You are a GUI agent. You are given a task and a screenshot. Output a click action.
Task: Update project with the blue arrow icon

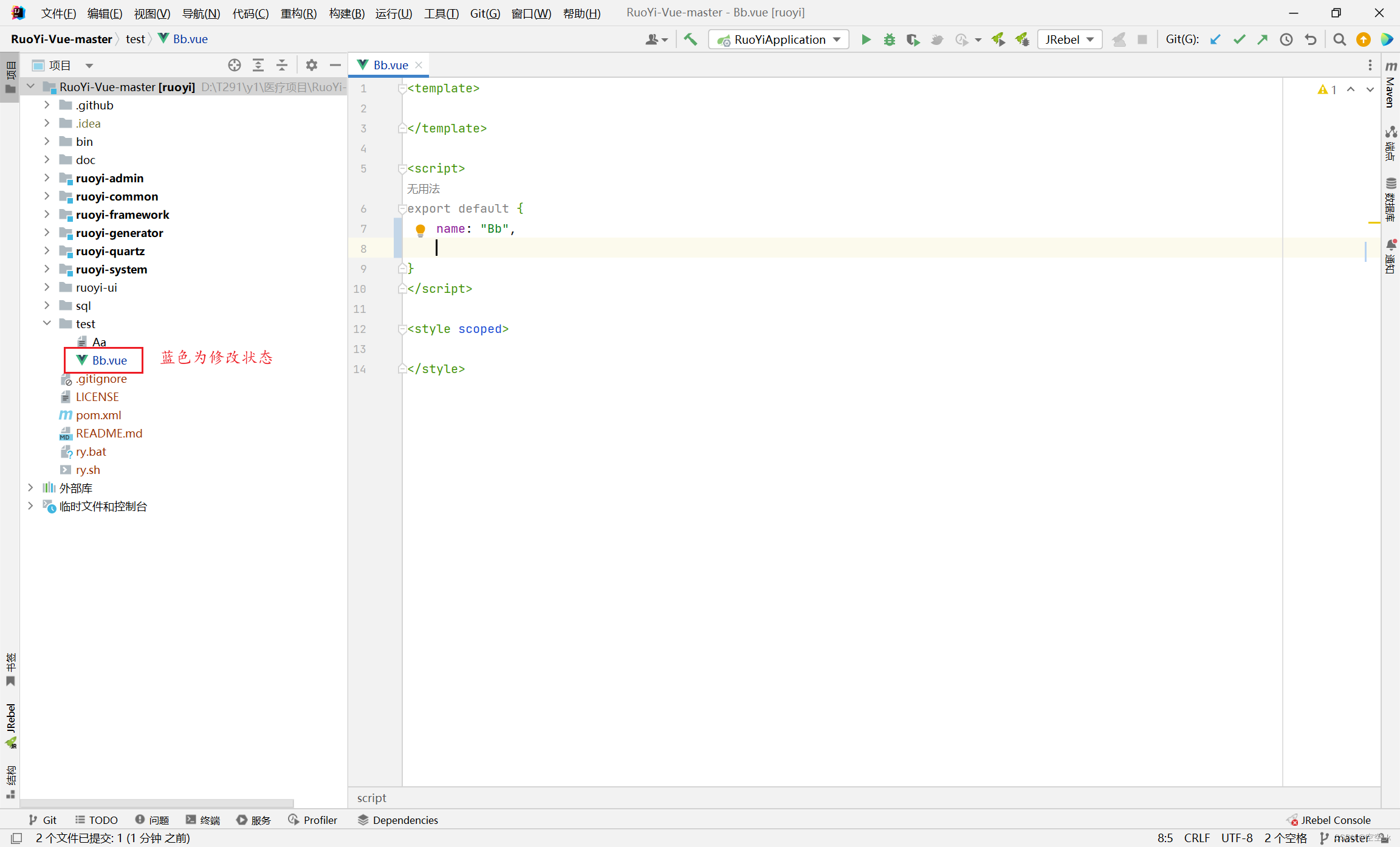click(1216, 39)
